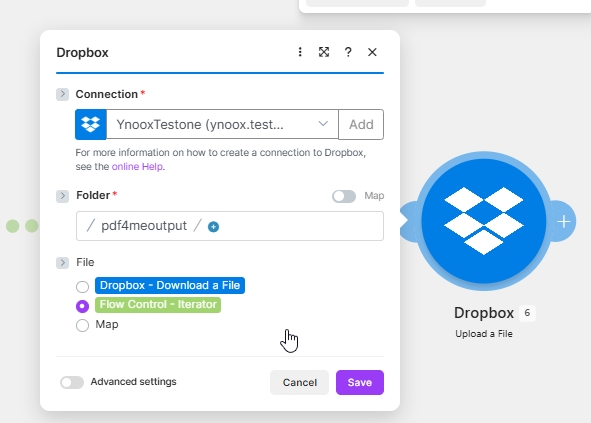The height and width of the screenshot is (423, 591).
Task: Click the Cancel button
Action: click(x=300, y=382)
